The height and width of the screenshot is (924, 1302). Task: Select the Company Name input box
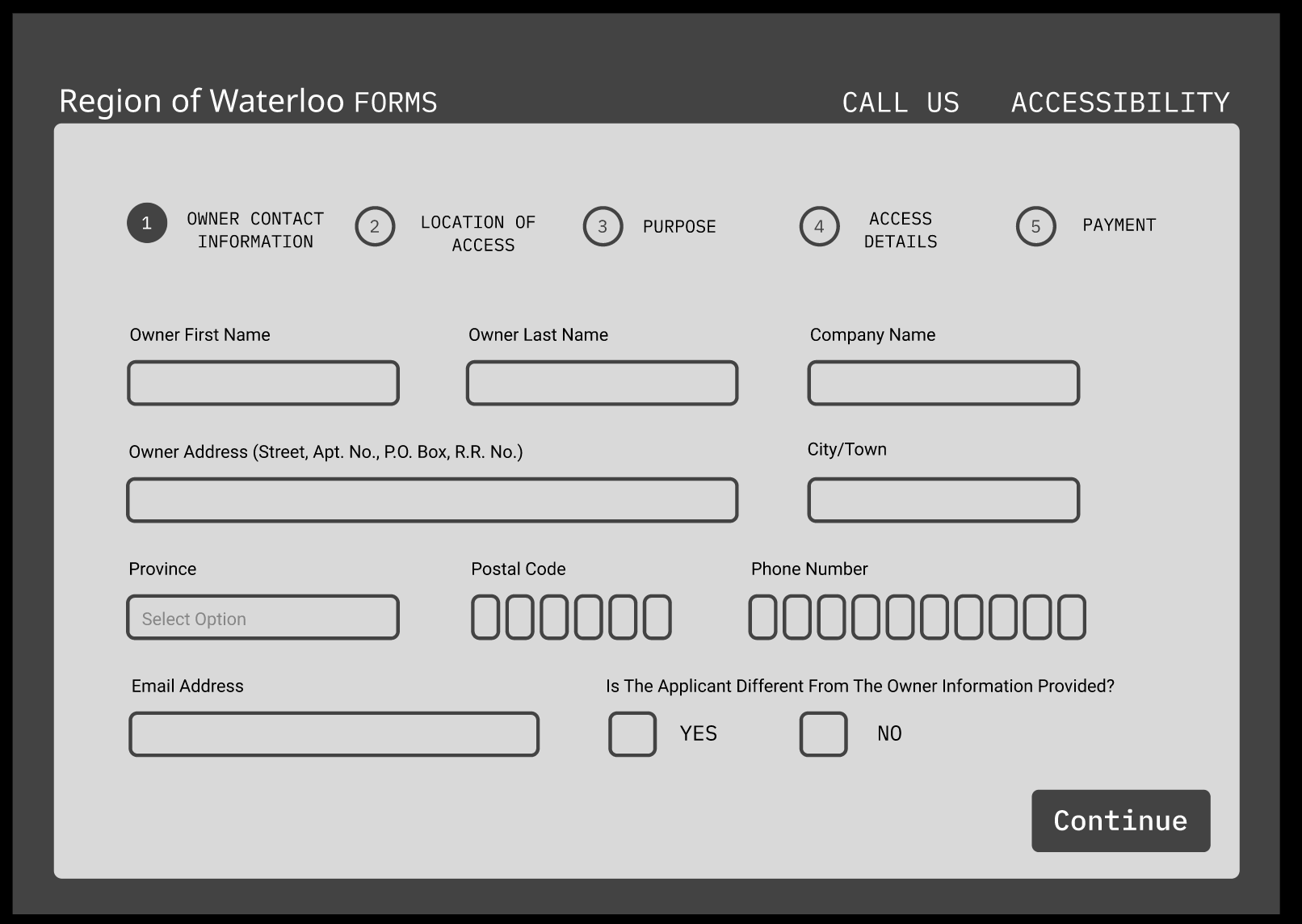943,383
